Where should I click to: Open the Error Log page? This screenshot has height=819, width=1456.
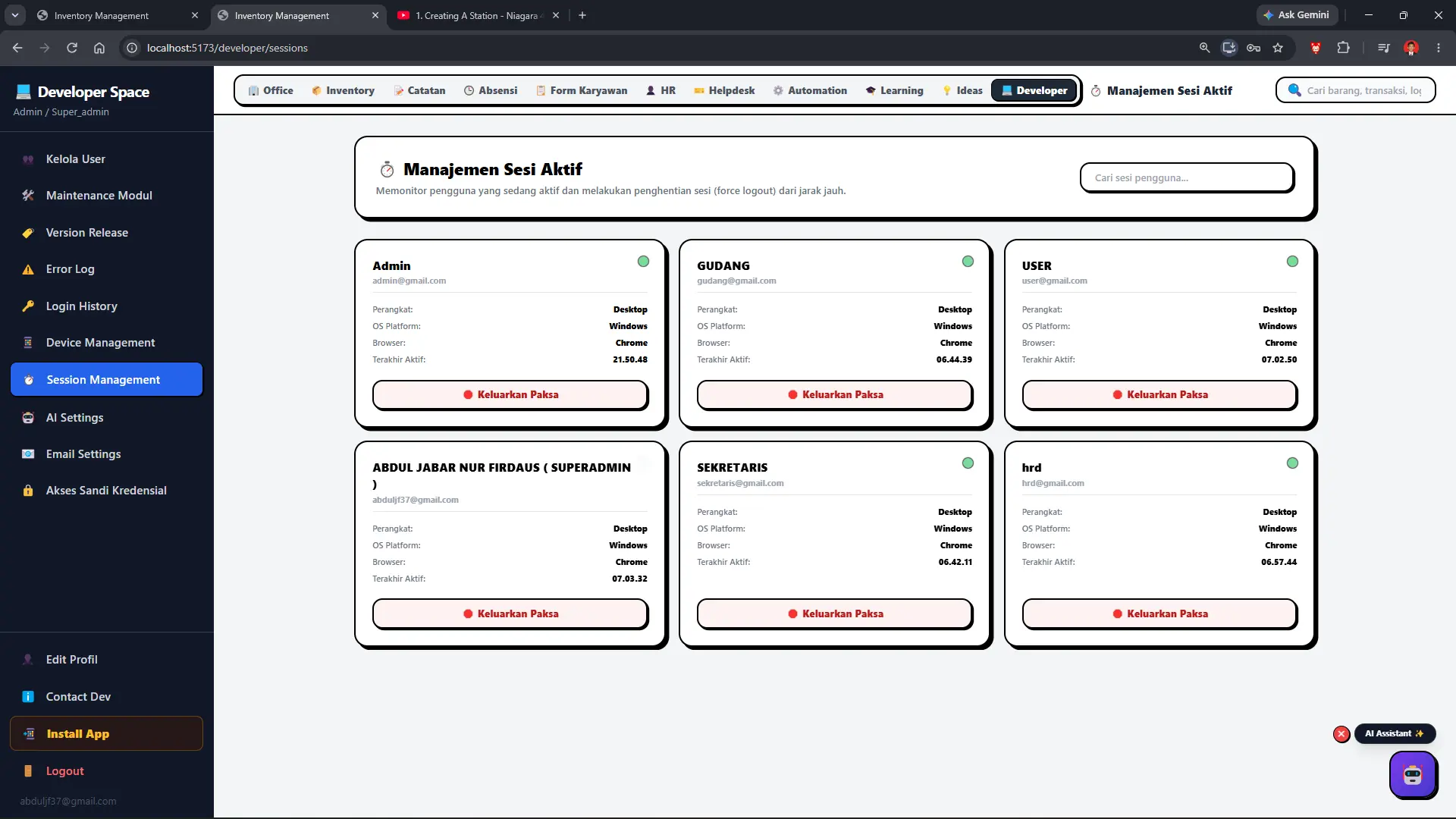pyautogui.click(x=106, y=269)
